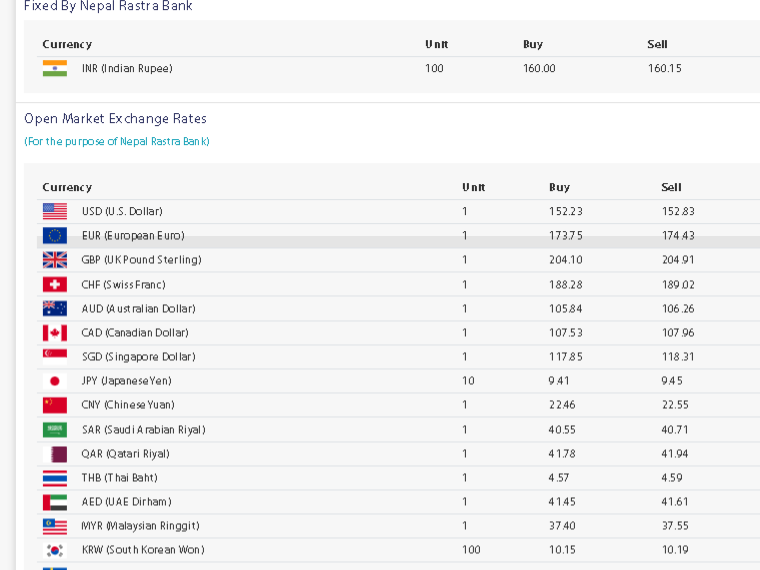Screen dimensions: 760x570
Task: Select the THB (Thai Baht) row
Action: click(x=398, y=478)
